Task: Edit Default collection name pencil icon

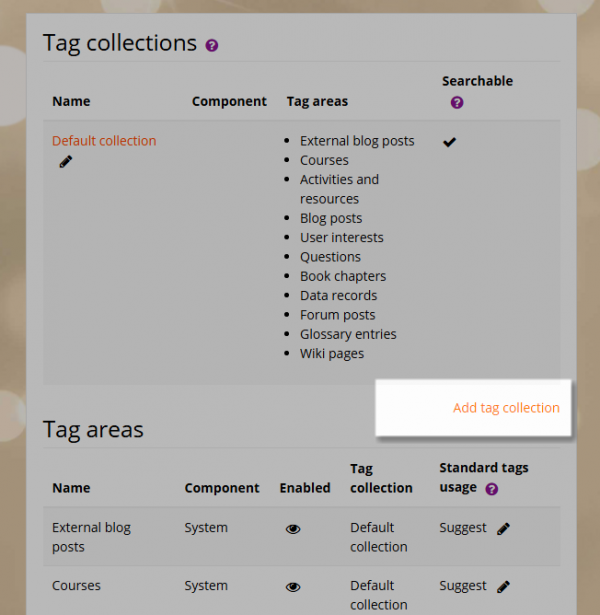Action: pos(65,162)
